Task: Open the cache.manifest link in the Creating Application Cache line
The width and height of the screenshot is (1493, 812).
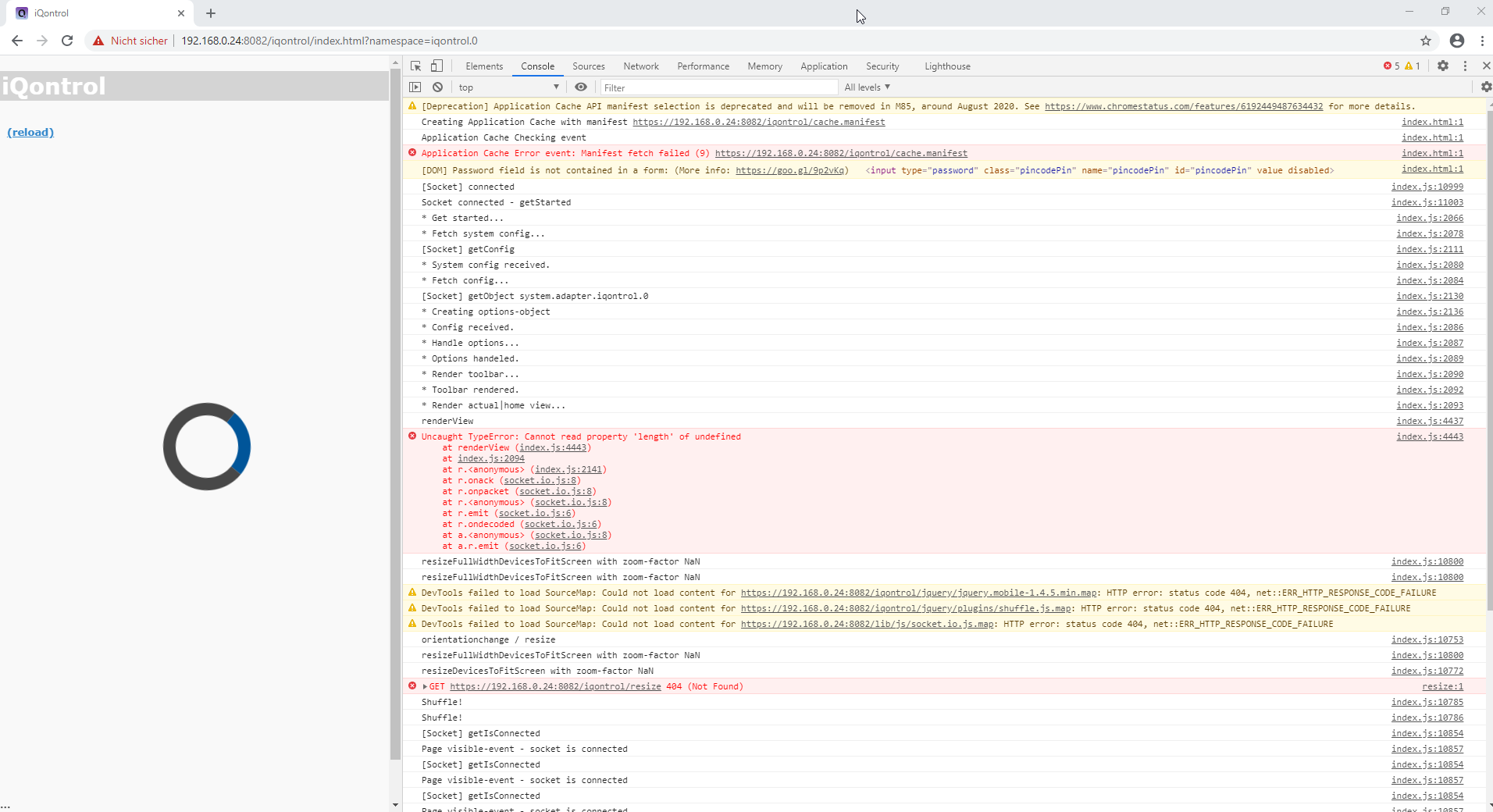Action: [x=759, y=122]
